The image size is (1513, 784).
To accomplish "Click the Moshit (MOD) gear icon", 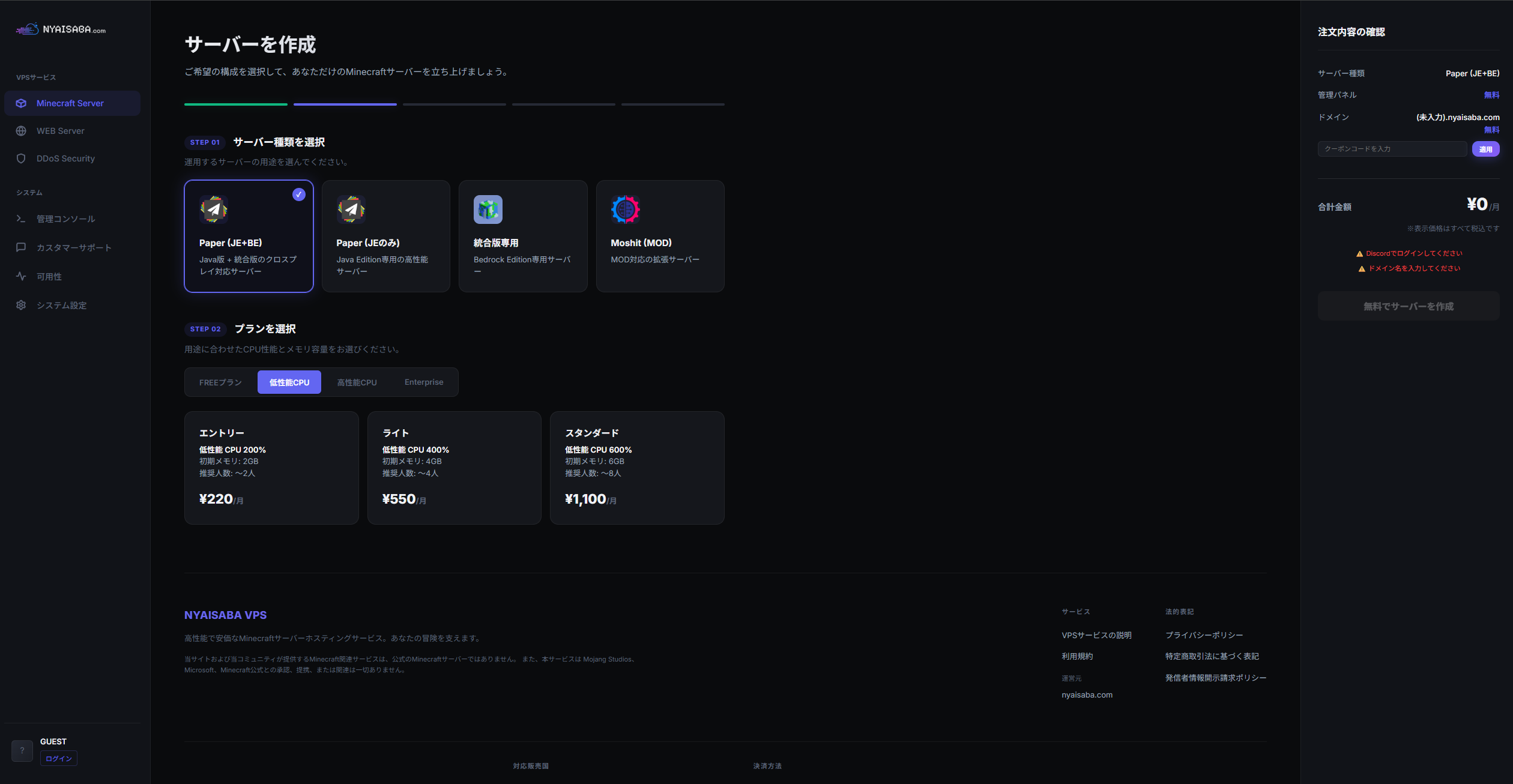I will tap(626, 209).
